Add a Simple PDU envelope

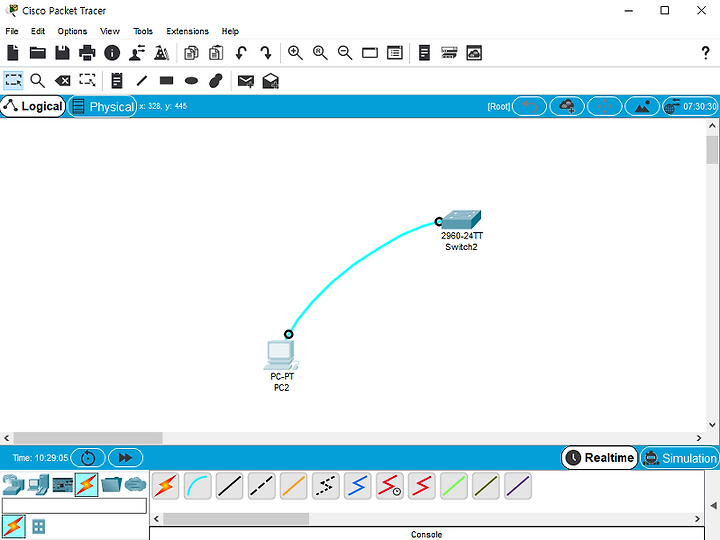[246, 81]
